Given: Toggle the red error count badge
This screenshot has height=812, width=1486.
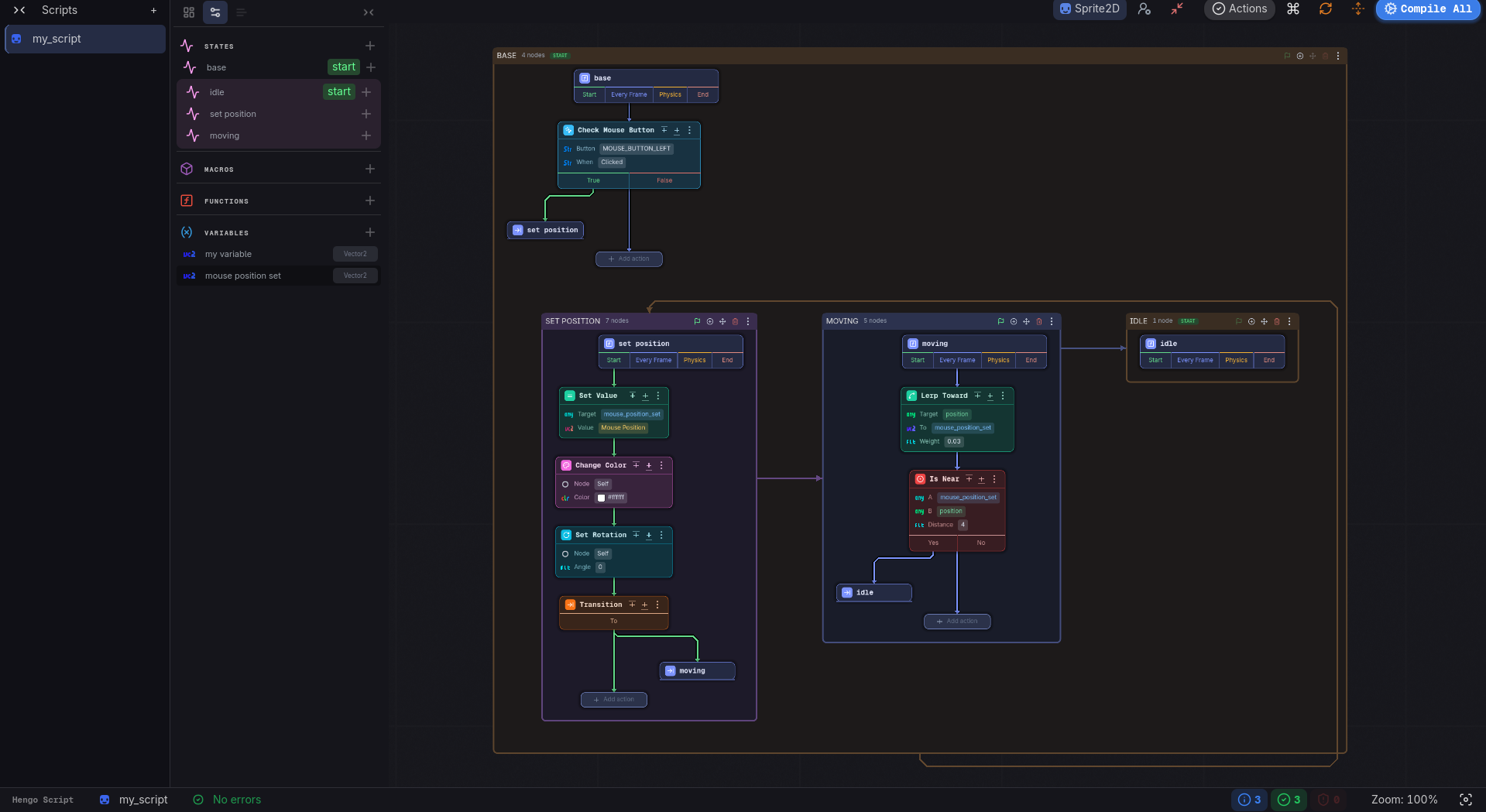Looking at the screenshot, I should pos(1329,800).
